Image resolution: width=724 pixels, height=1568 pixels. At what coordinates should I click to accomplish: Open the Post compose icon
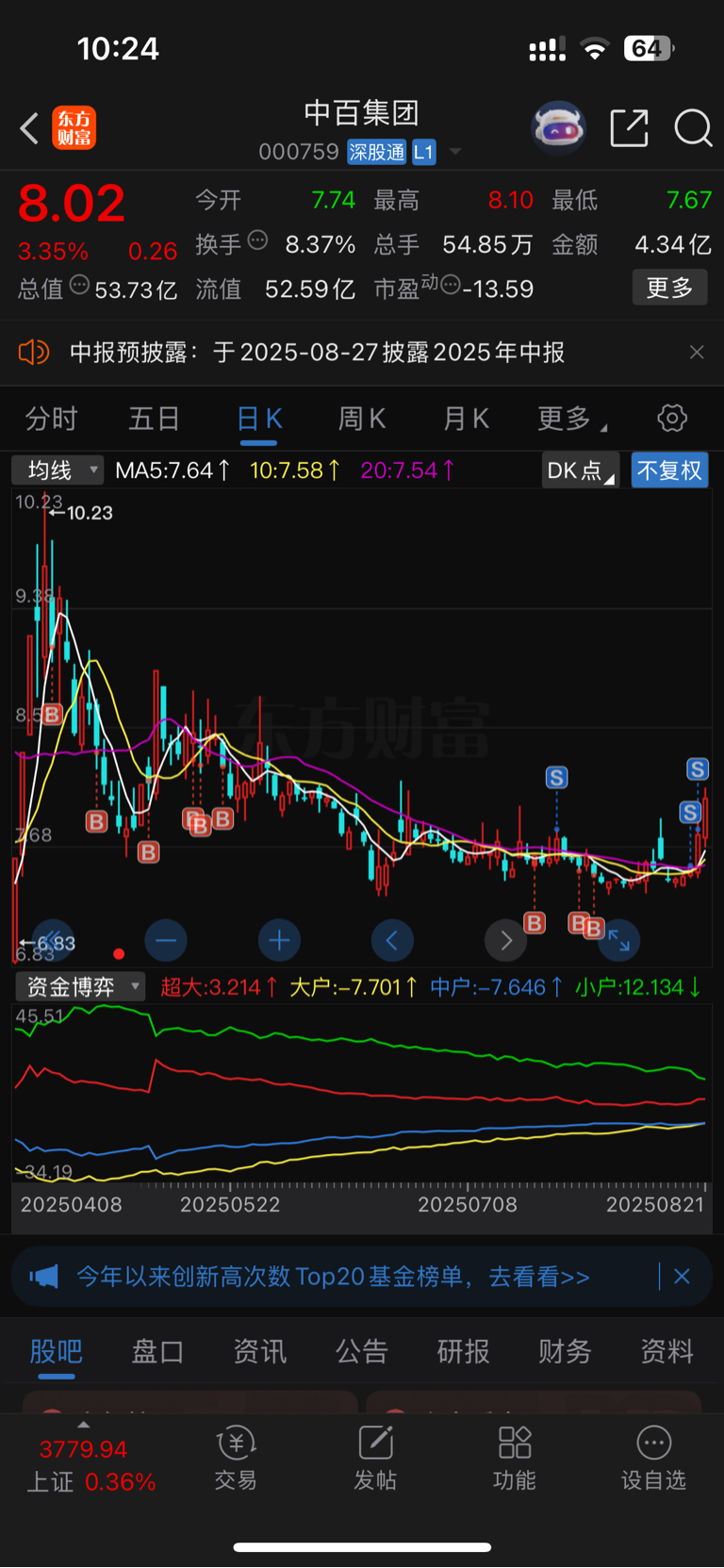[x=375, y=1443]
